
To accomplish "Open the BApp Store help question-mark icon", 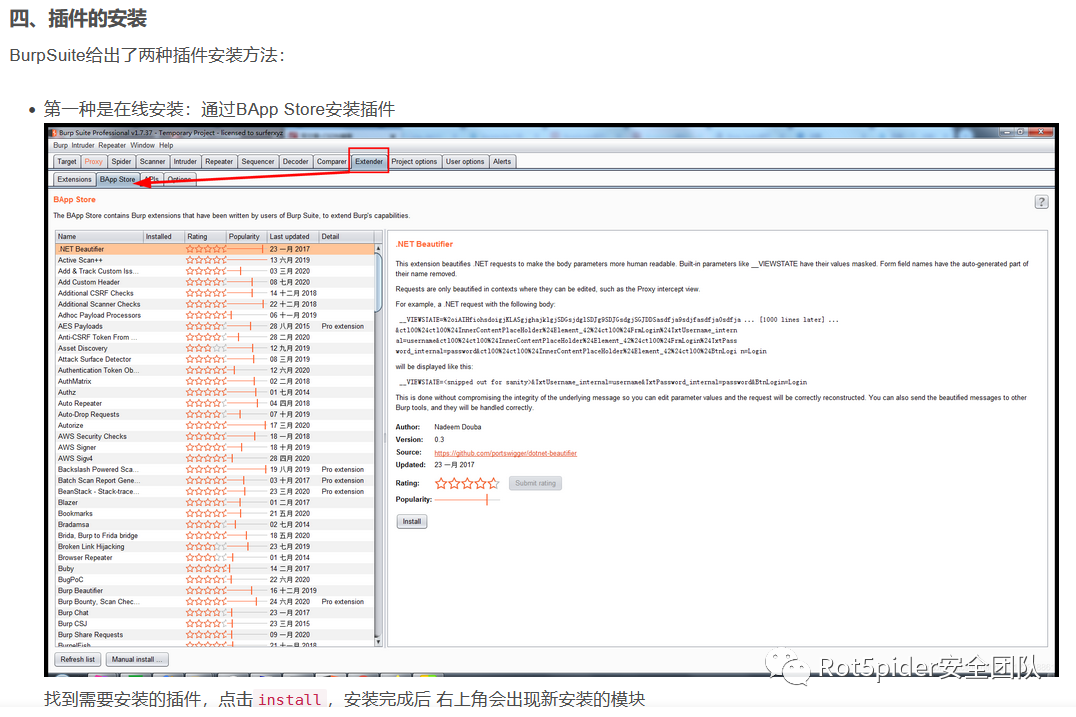I will 1041,202.
